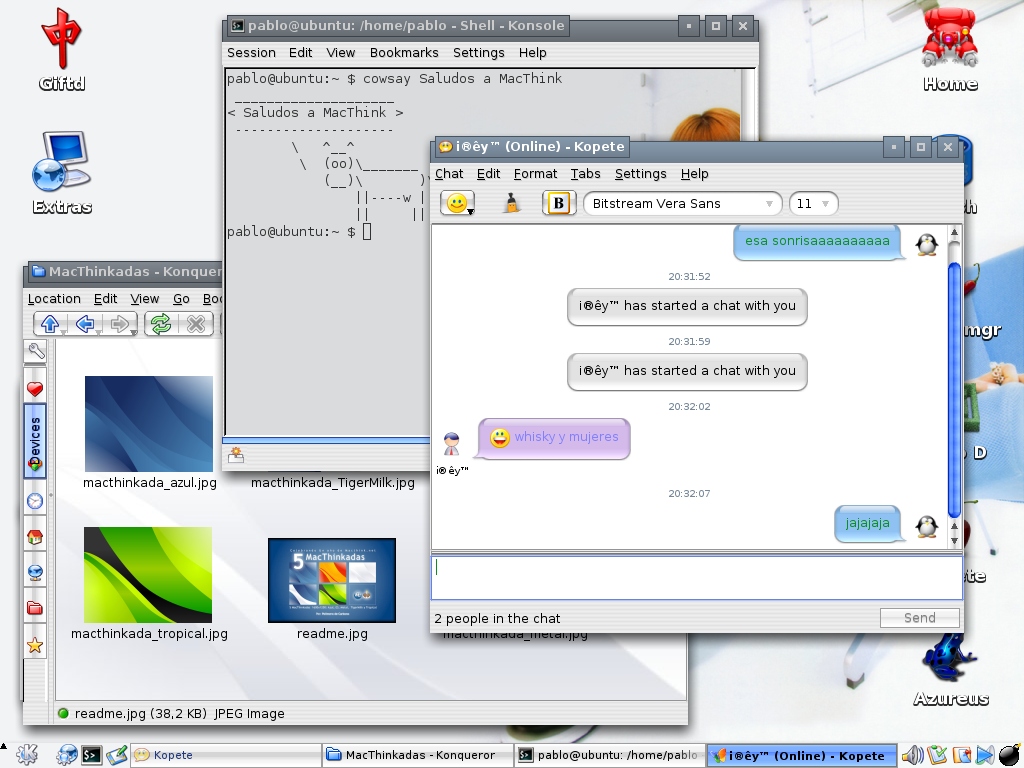
Task: Open the View menu in Konsole
Action: [x=340, y=53]
